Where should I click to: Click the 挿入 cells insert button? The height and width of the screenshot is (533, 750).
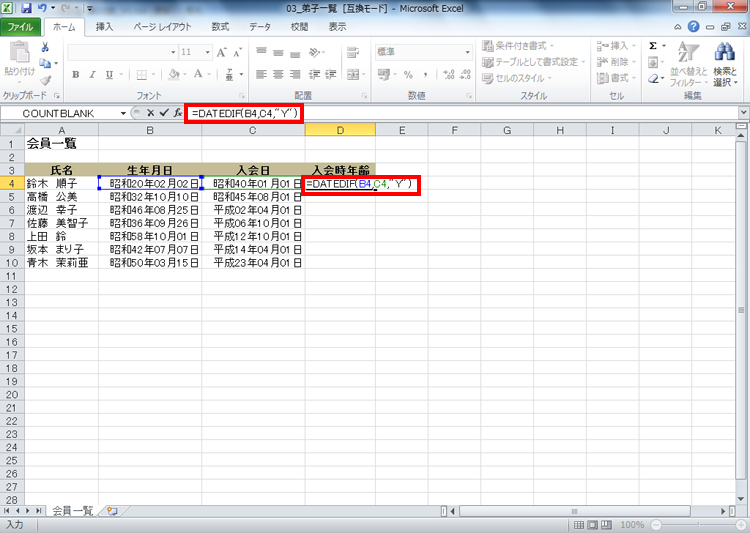[616, 46]
